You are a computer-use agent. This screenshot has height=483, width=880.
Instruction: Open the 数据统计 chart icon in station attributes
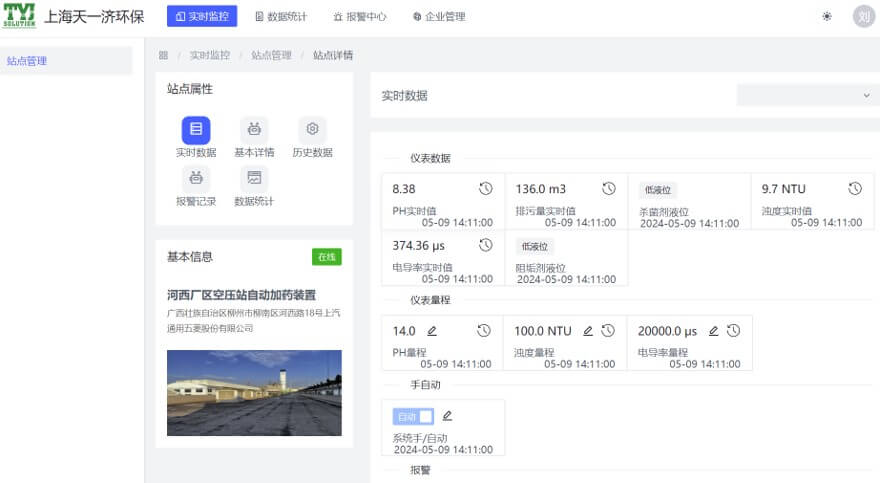[x=254, y=179]
